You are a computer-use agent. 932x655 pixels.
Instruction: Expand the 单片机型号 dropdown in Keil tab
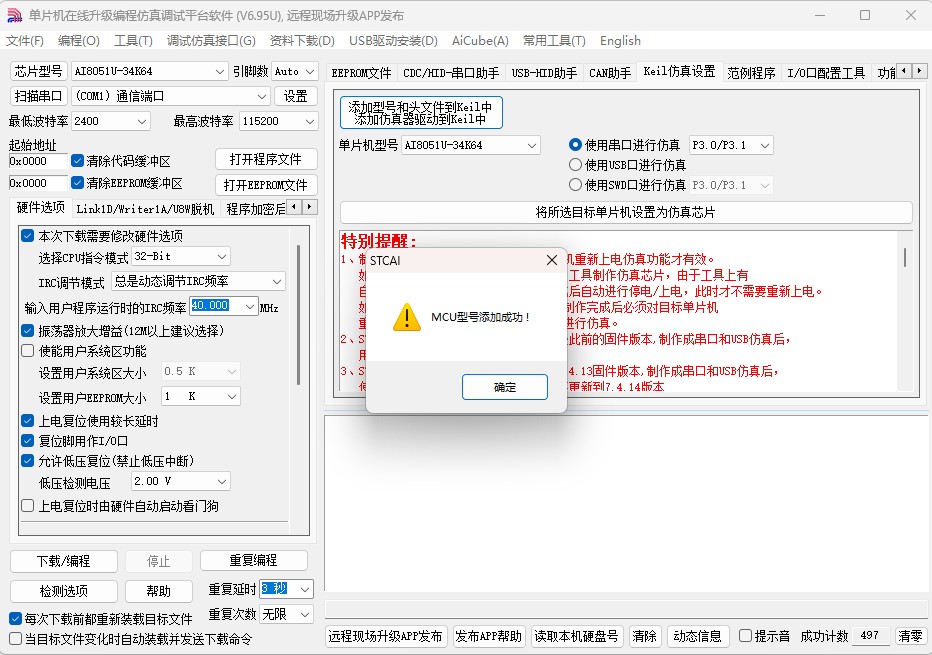531,145
